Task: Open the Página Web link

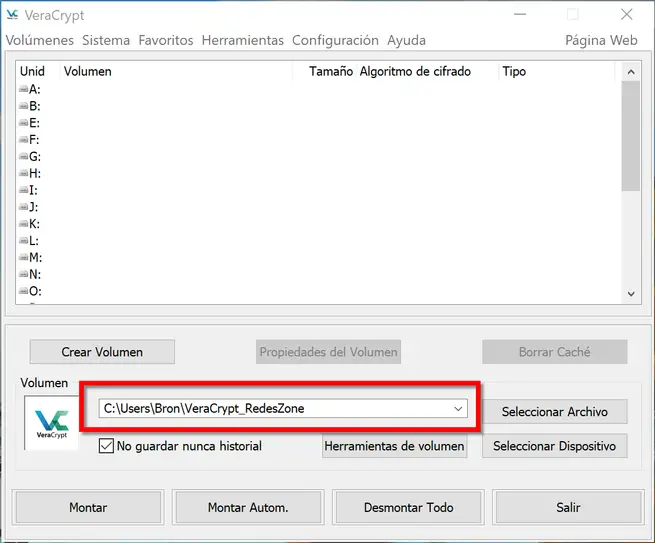Action: click(601, 40)
